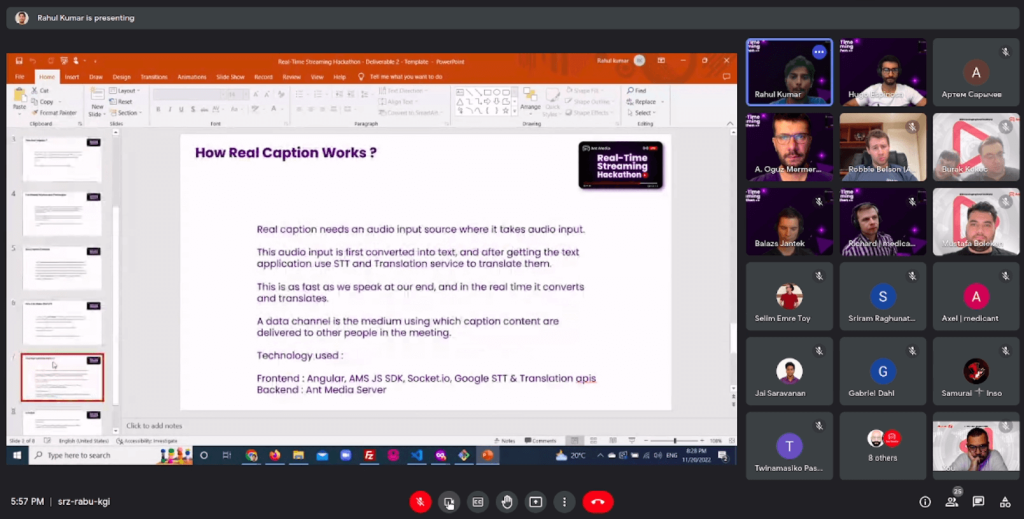This screenshot has width=1024, height=519.
Task: Open the Animations ribbon tab
Action: (192, 77)
